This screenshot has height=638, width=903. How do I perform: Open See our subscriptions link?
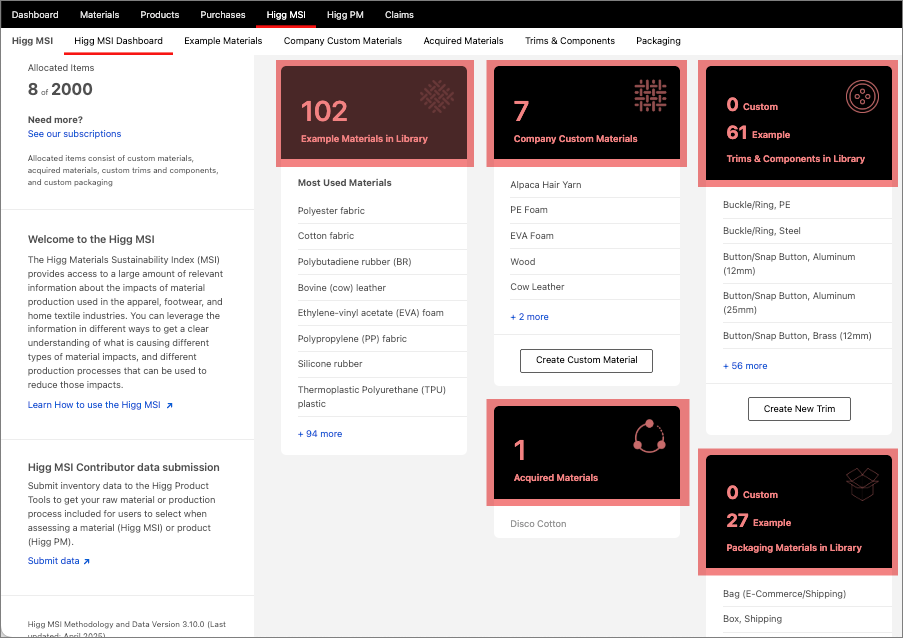pos(74,134)
